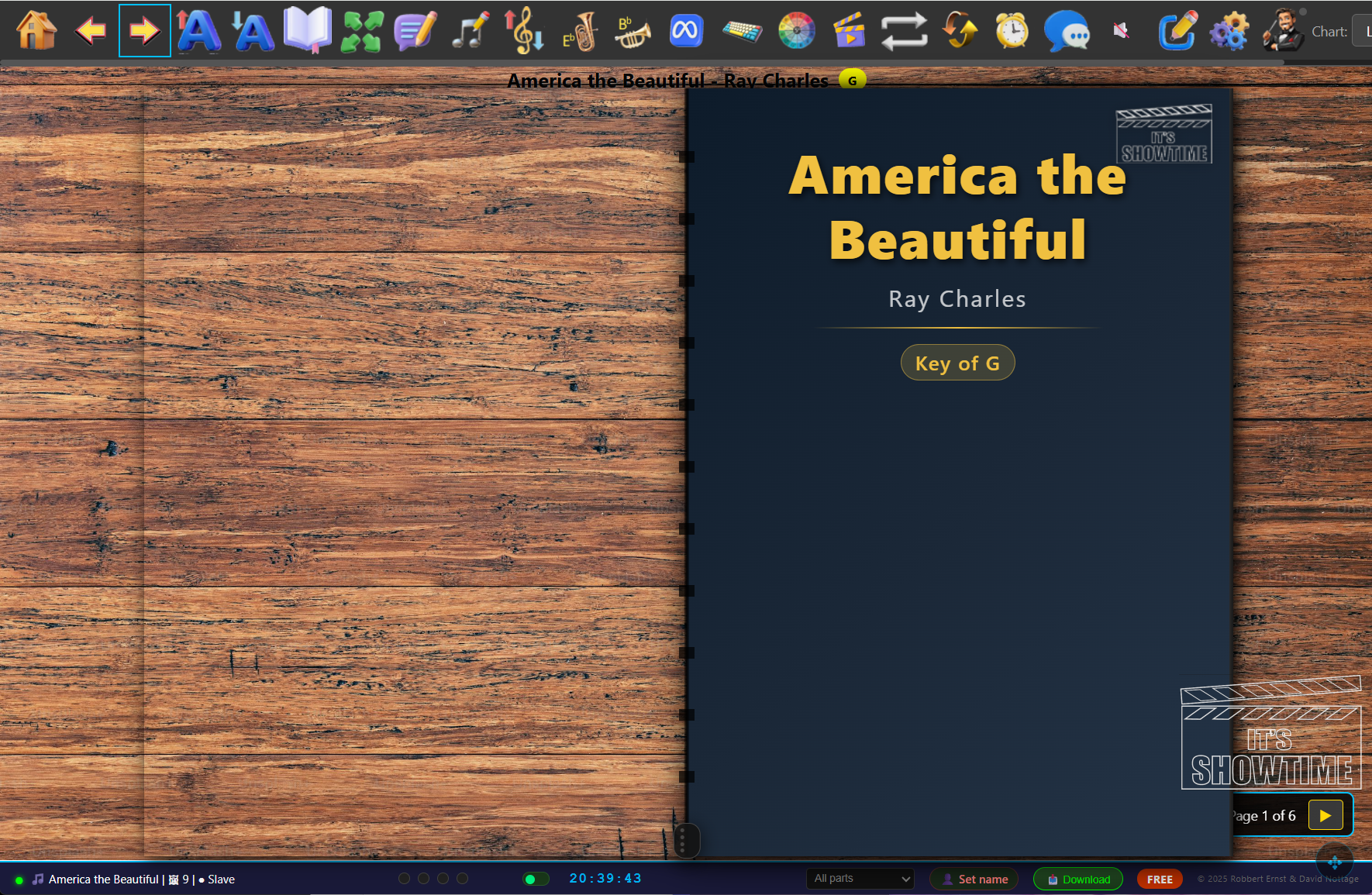Open the Chart dropdown in the toolbar
This screenshot has height=895, width=1372.
(x=1362, y=31)
